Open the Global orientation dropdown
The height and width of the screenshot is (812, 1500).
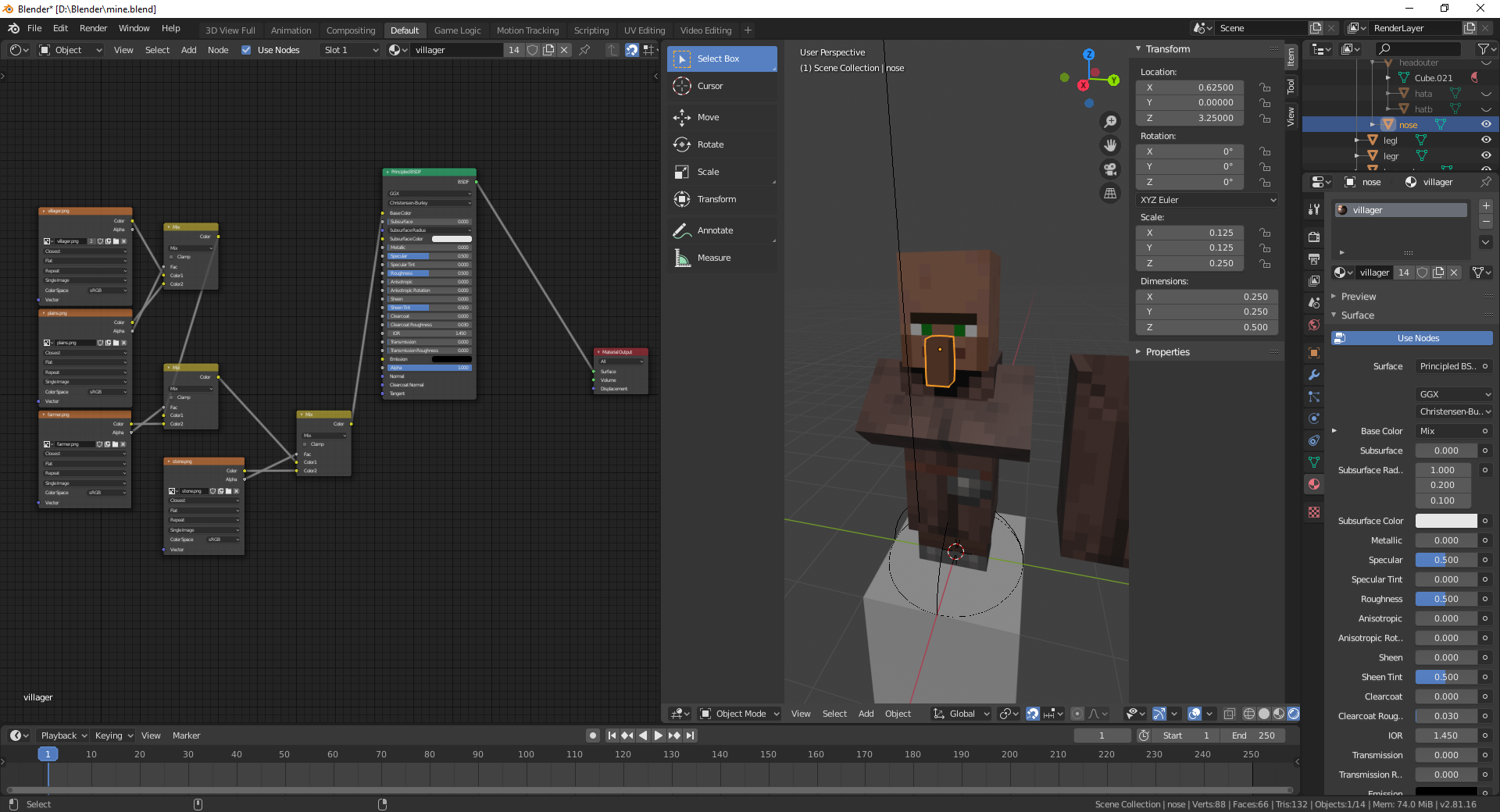tap(962, 714)
